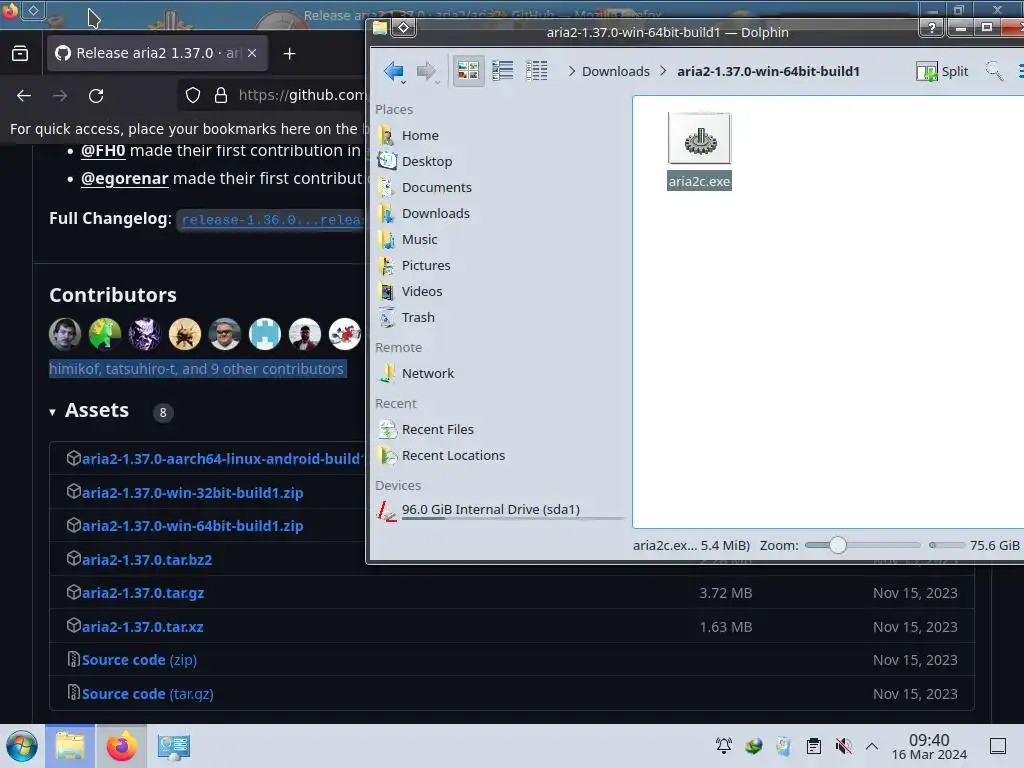Open the system settings taskbar icon
The height and width of the screenshot is (768, 1024).
[174, 746]
